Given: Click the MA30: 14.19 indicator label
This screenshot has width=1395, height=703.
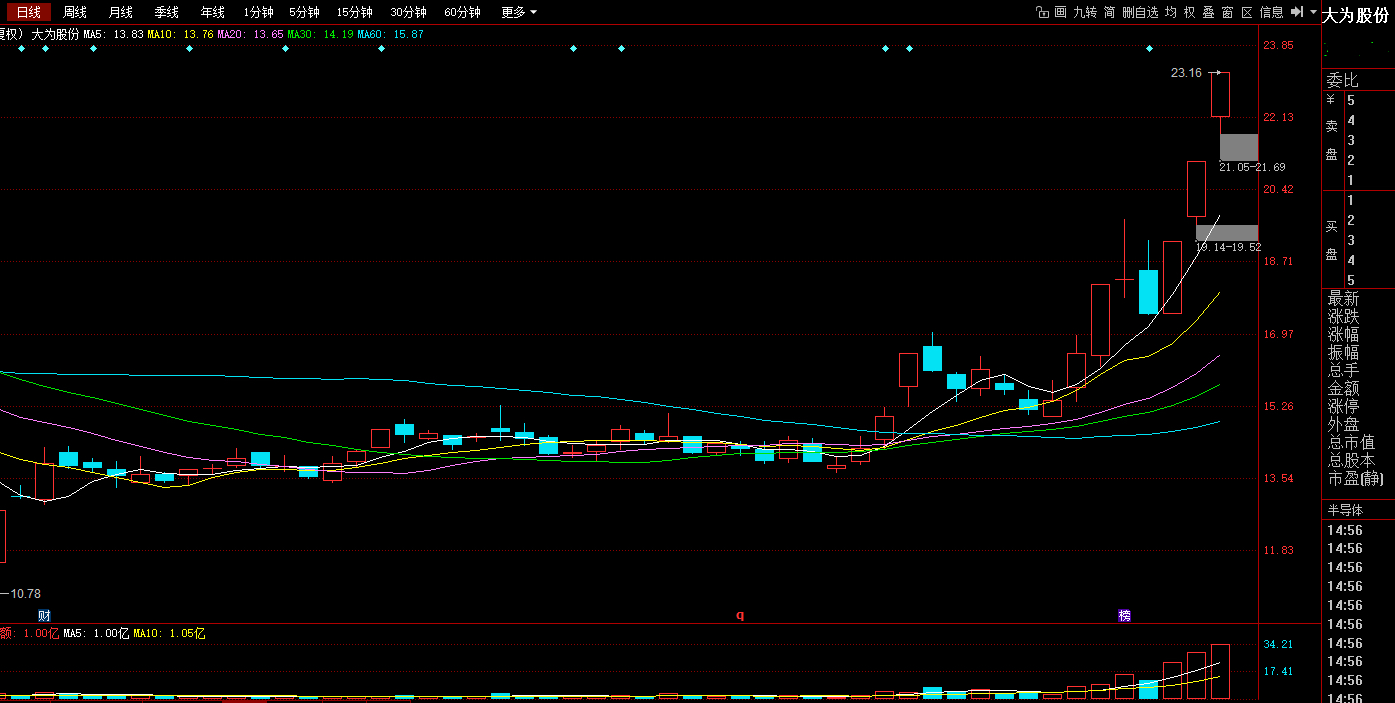Looking at the screenshot, I should 320,34.
